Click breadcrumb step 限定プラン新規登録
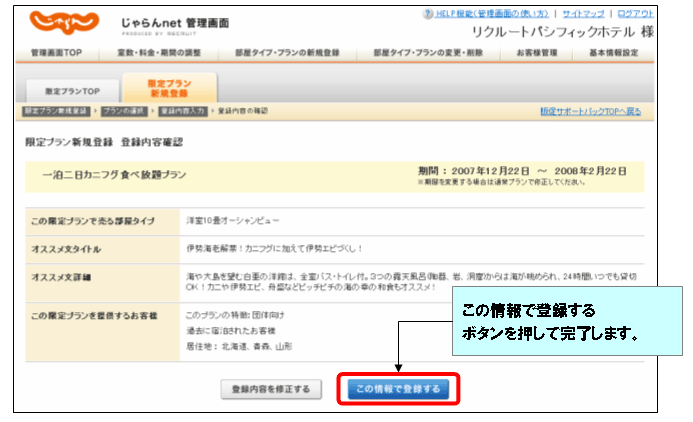Screen dimensions: 693x422 coord(56,111)
